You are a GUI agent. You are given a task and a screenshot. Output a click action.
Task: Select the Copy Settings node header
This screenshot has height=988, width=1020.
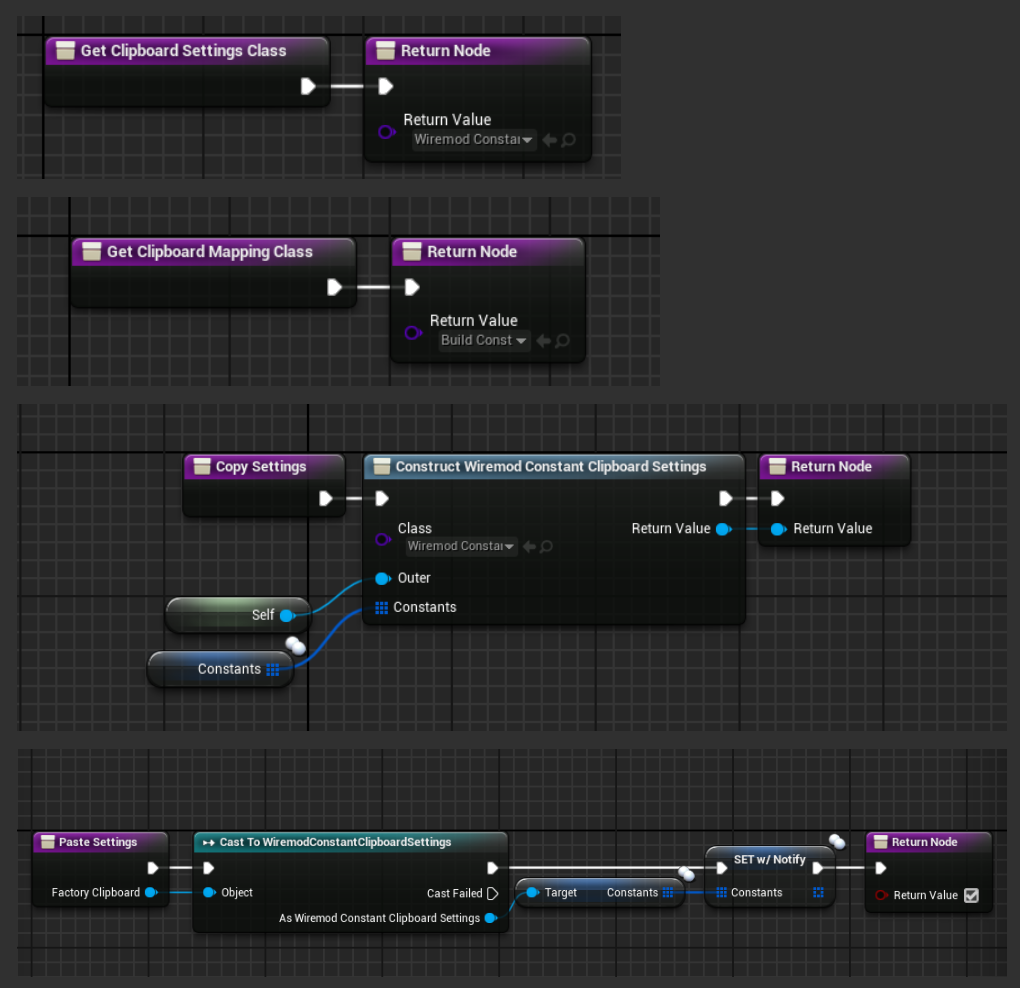[264, 466]
